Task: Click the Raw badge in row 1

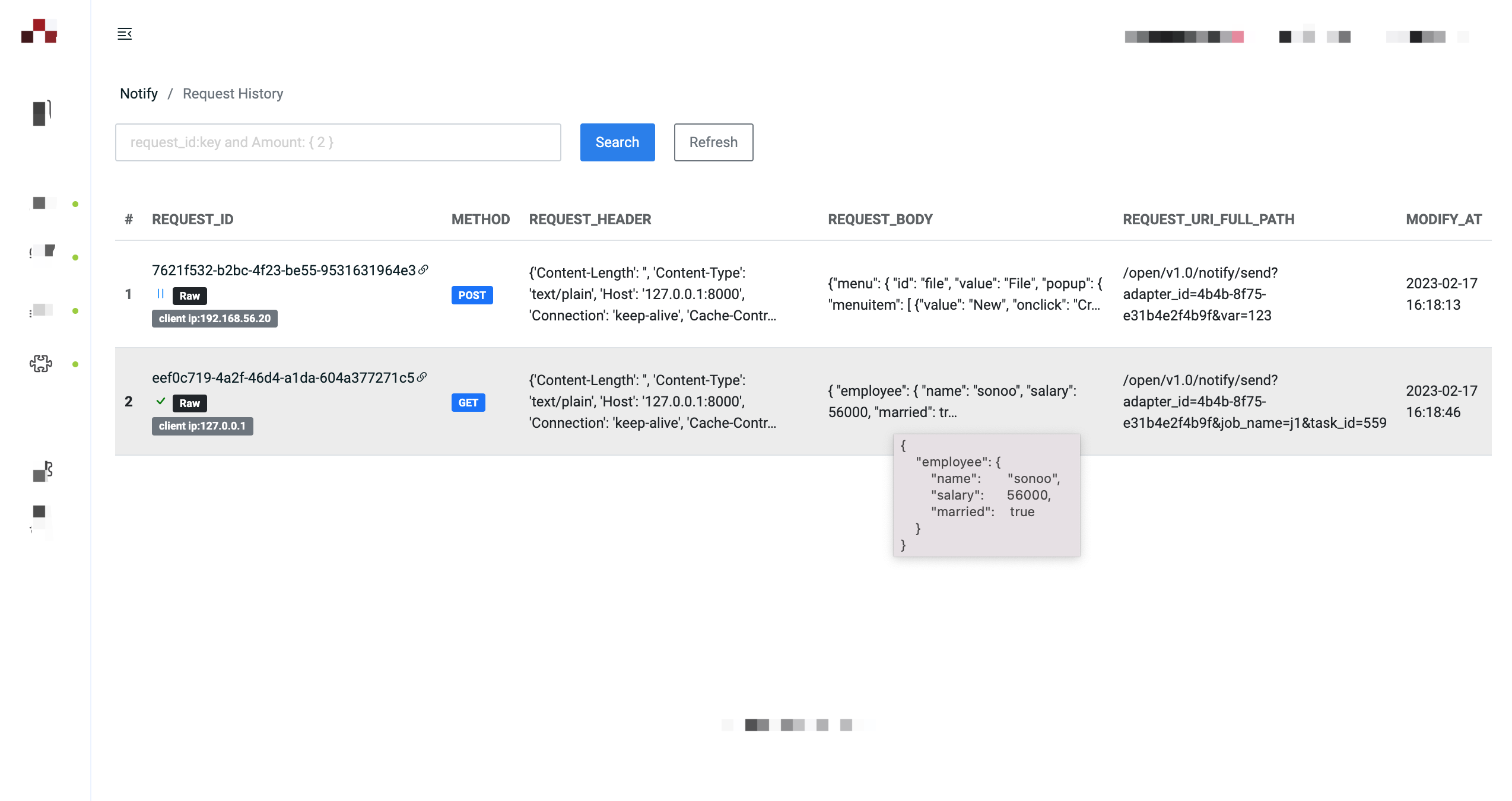Action: [x=190, y=295]
